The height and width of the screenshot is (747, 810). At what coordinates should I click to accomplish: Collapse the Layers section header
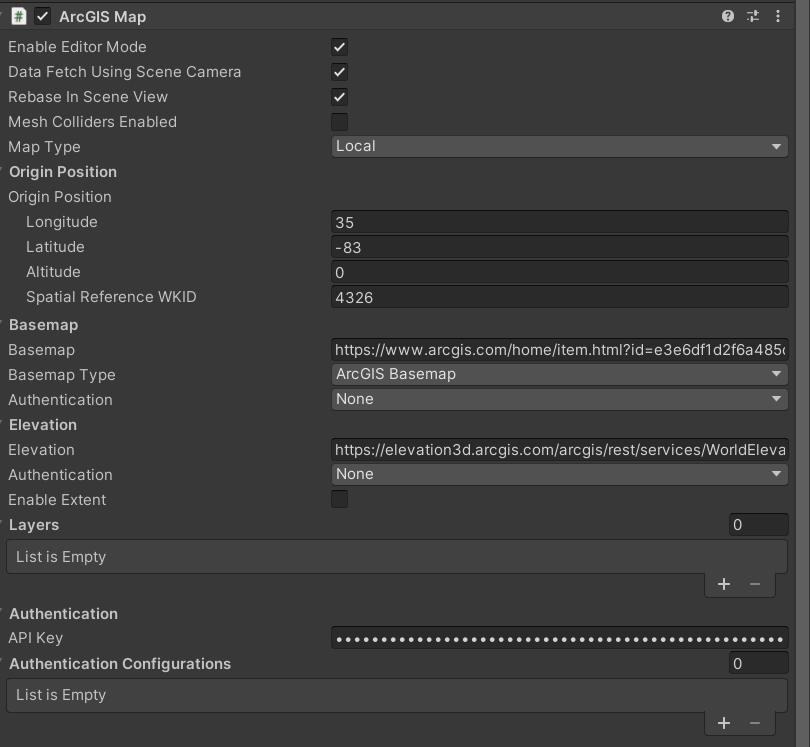point(34,525)
